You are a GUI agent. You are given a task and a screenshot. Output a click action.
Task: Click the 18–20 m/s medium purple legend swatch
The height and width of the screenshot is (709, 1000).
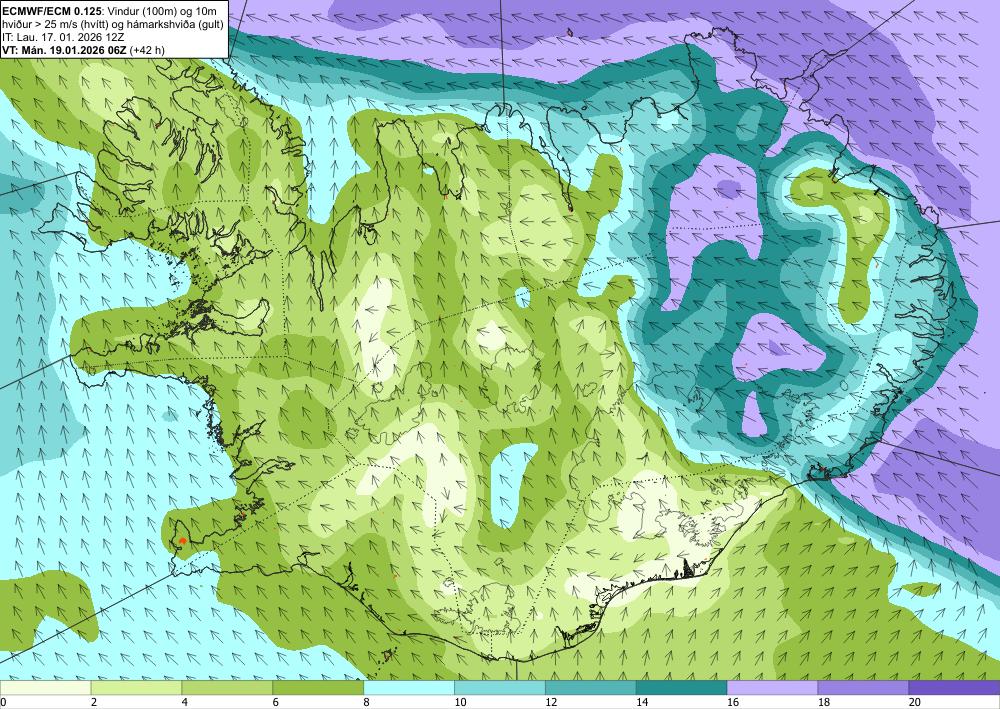point(863,688)
